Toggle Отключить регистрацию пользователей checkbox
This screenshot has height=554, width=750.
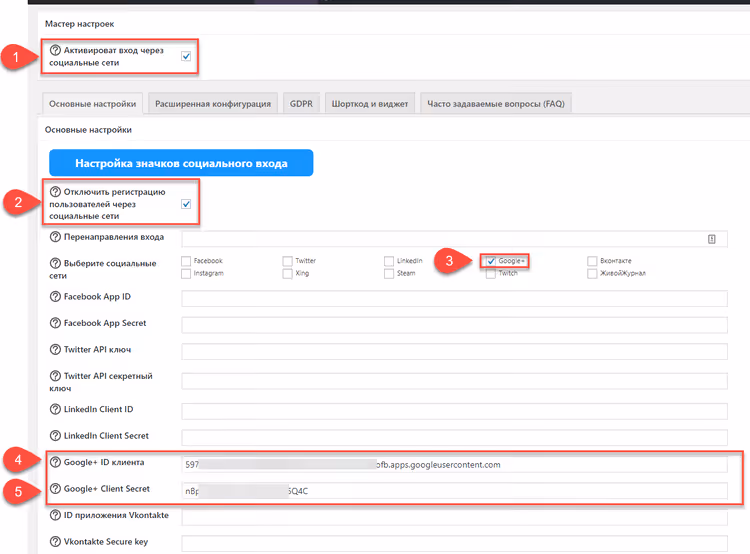pyautogui.click(x=186, y=204)
